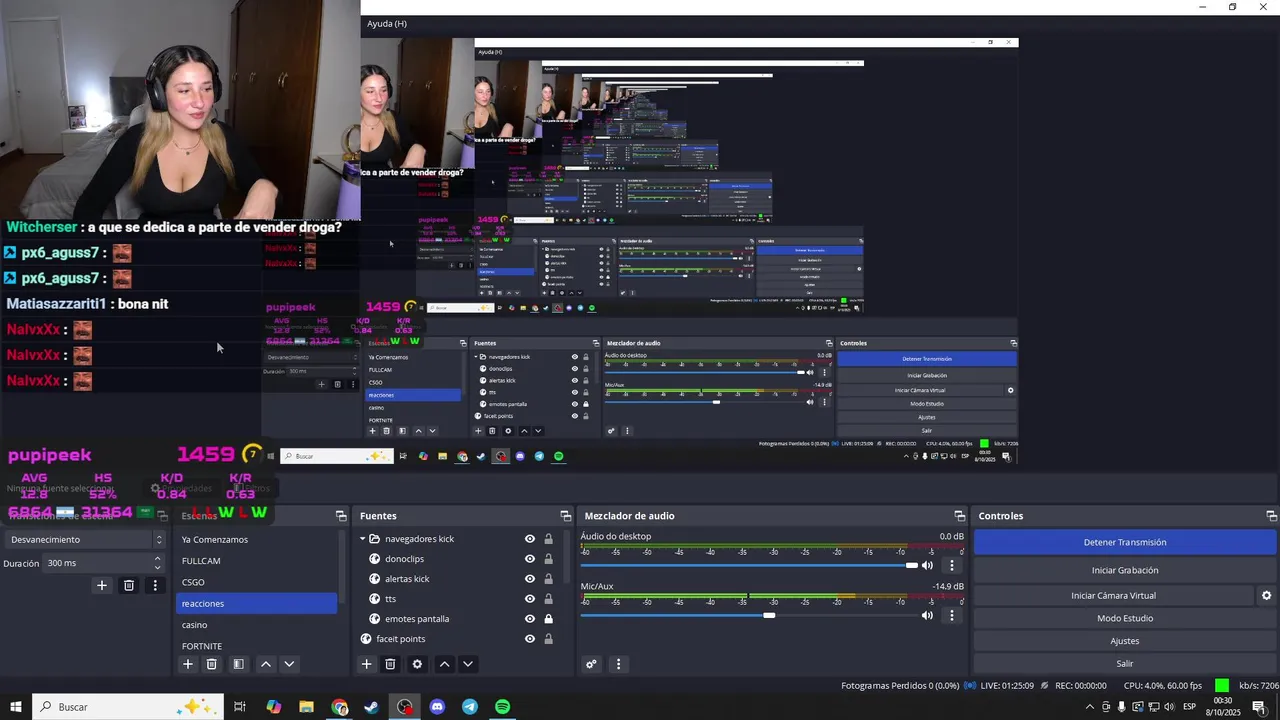Lock the donoclips source
The height and width of the screenshot is (720, 1280).
coord(548,559)
